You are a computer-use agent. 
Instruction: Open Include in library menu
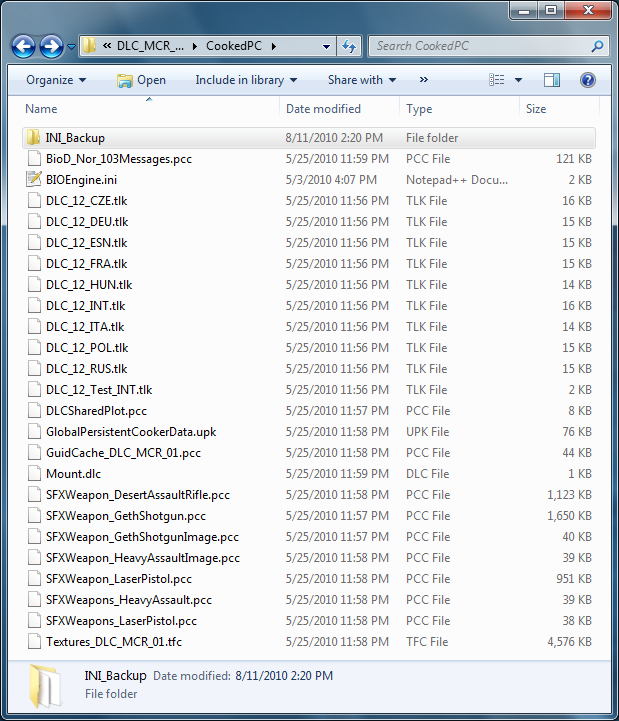(x=246, y=80)
